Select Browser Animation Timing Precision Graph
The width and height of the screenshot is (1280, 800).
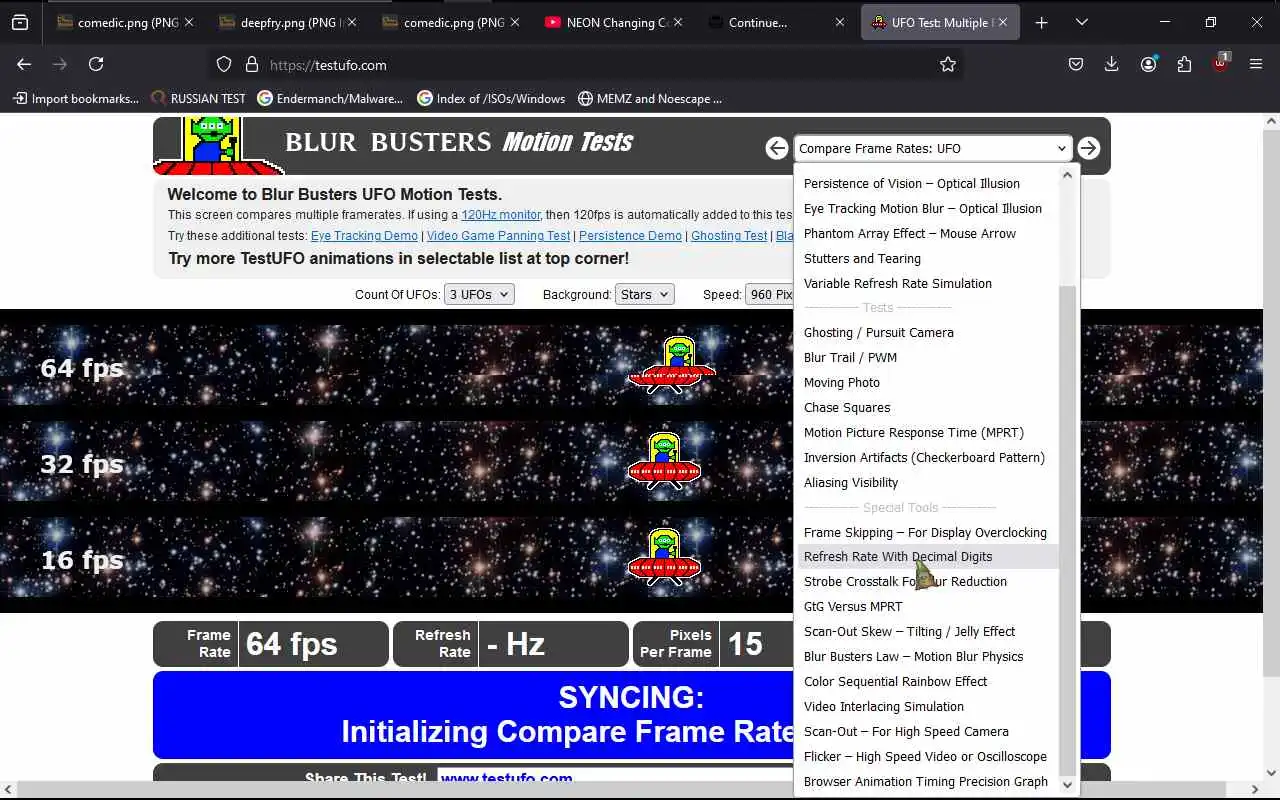point(925,781)
